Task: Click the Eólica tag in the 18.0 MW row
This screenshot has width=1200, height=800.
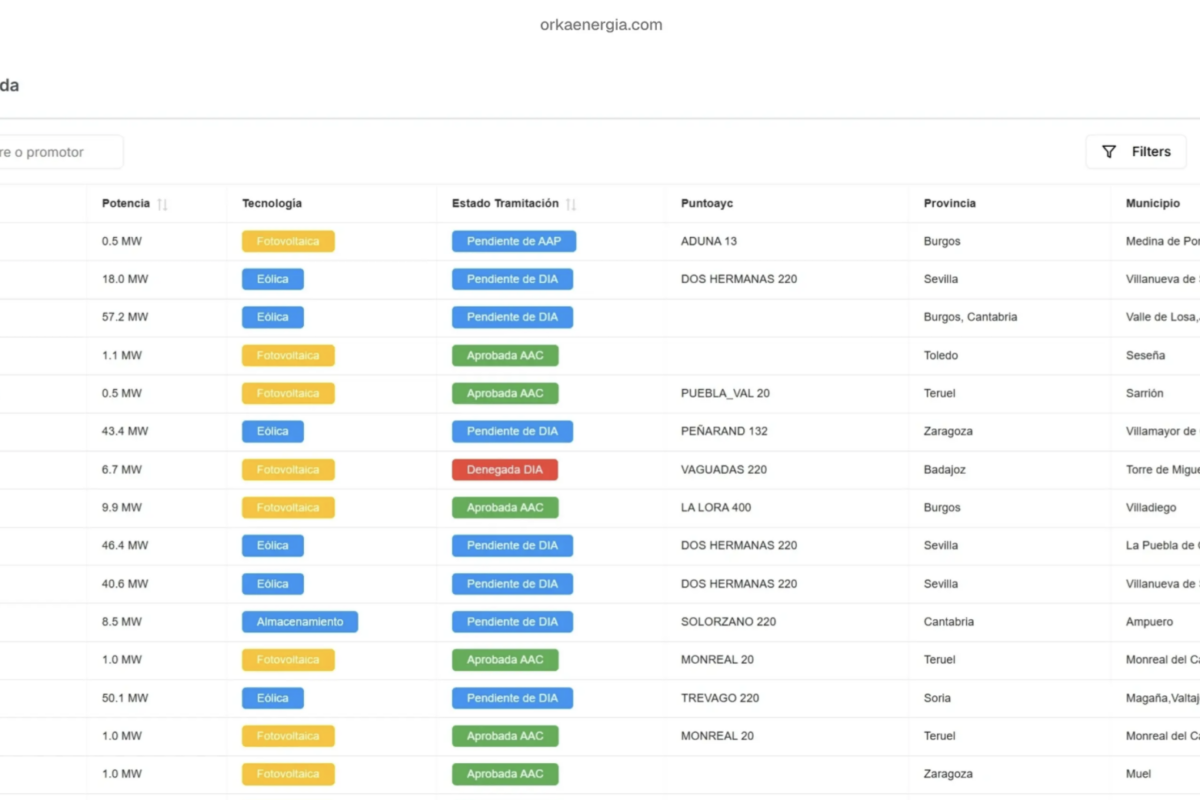Action: [273, 279]
